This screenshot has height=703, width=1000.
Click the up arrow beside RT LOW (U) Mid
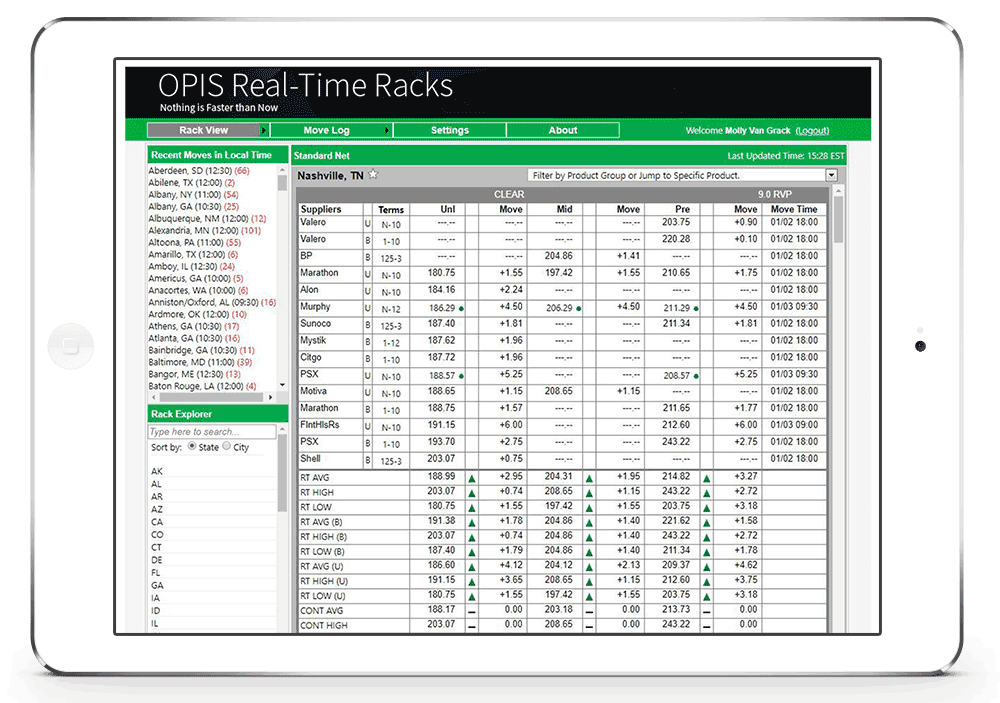pos(589,596)
